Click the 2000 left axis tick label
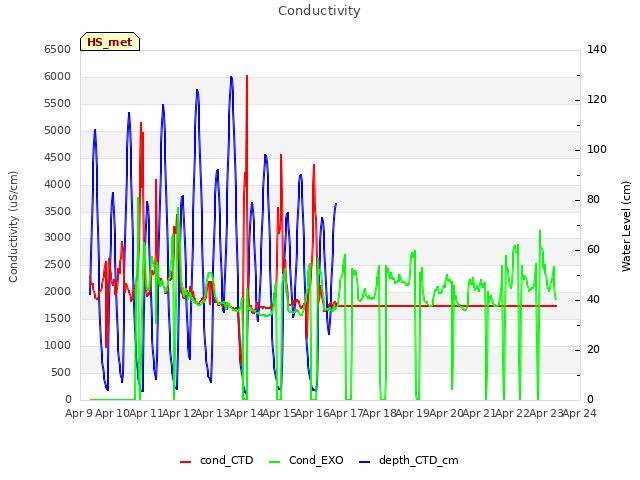The image size is (640, 480). pos(58,291)
